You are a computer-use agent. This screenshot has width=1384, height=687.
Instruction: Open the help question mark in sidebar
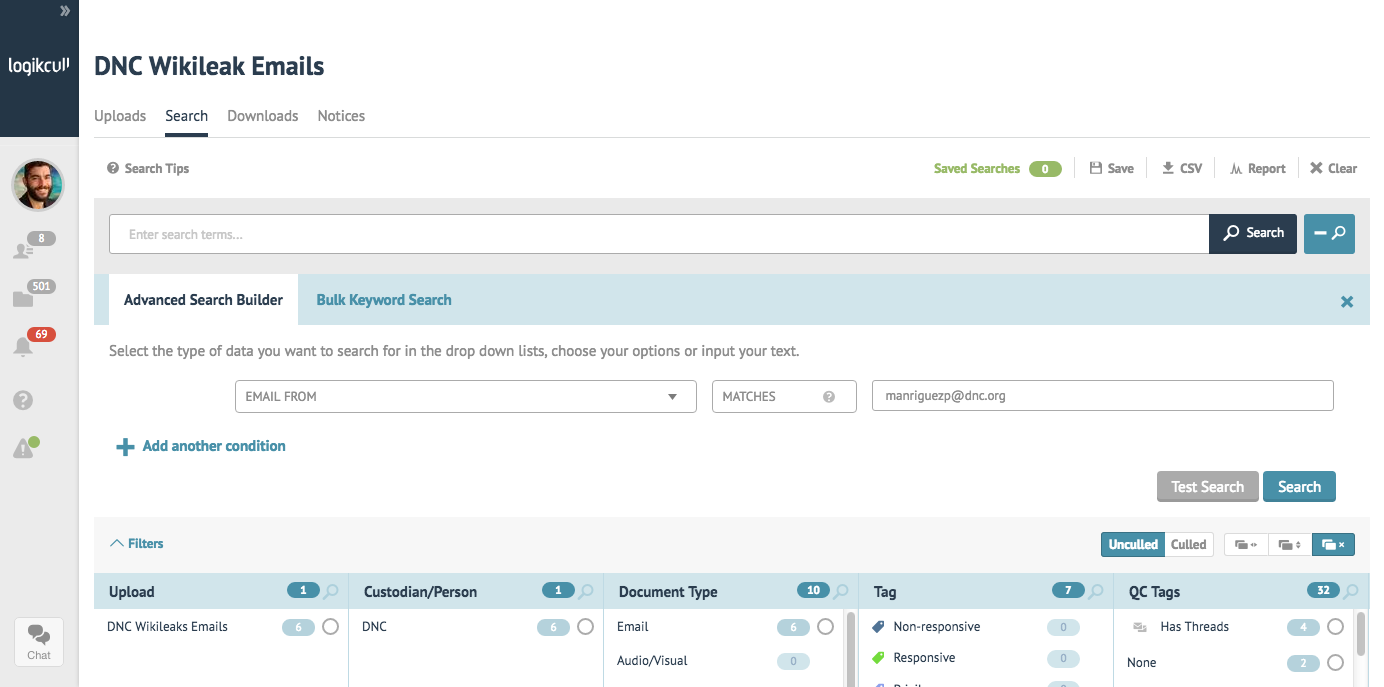(23, 400)
